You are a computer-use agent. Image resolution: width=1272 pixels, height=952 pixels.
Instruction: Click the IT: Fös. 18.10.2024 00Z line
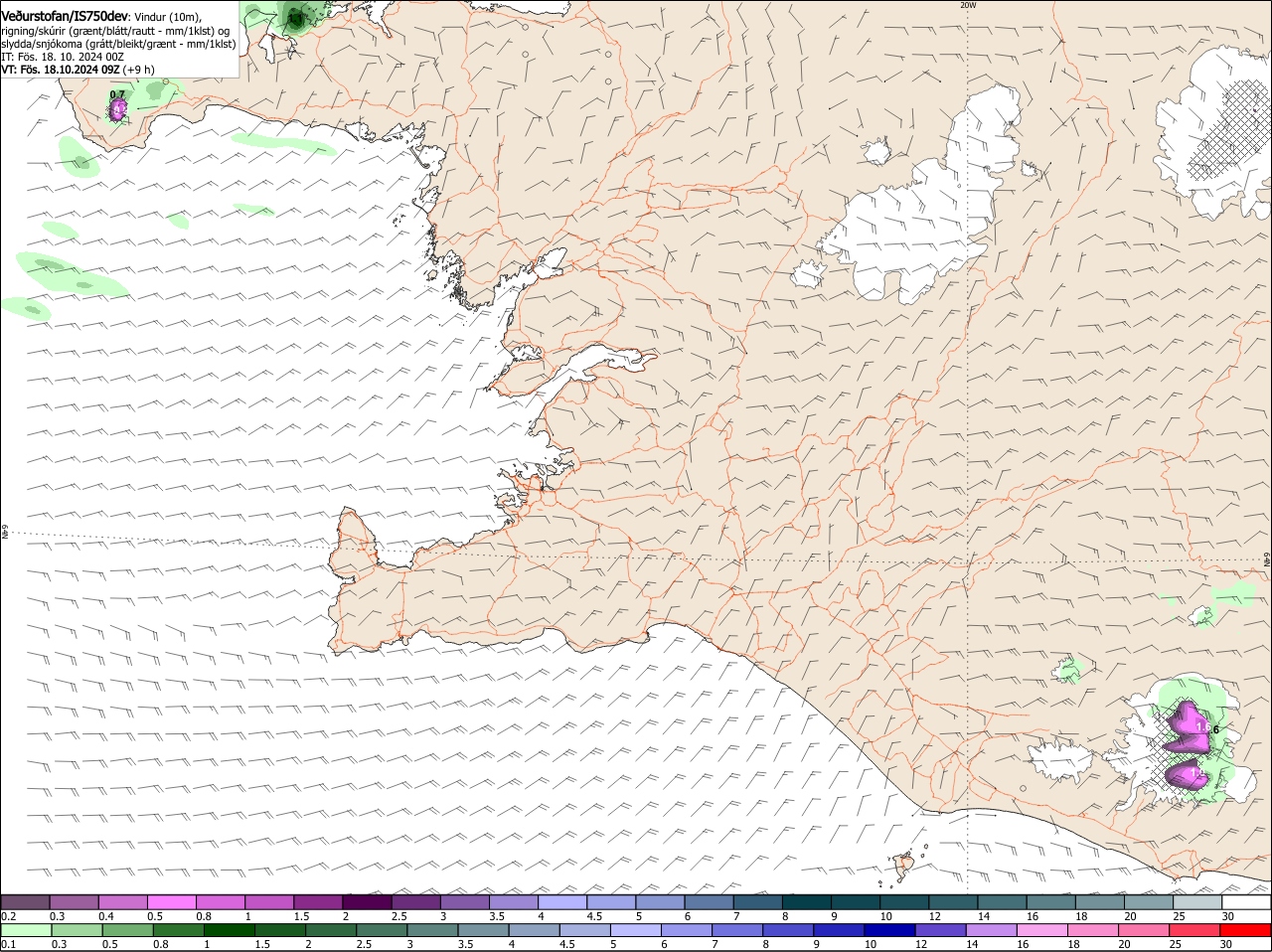tap(63, 57)
